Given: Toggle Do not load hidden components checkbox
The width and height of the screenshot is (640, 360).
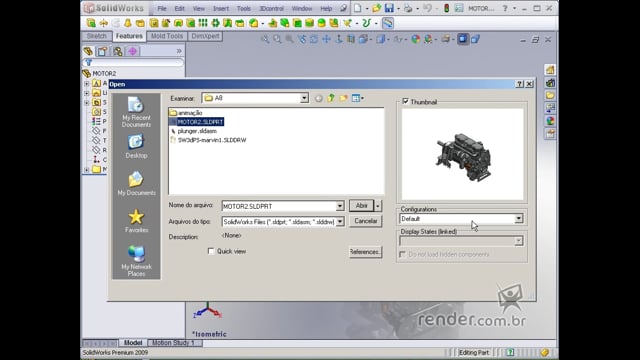Looking at the screenshot, I should 402,254.
